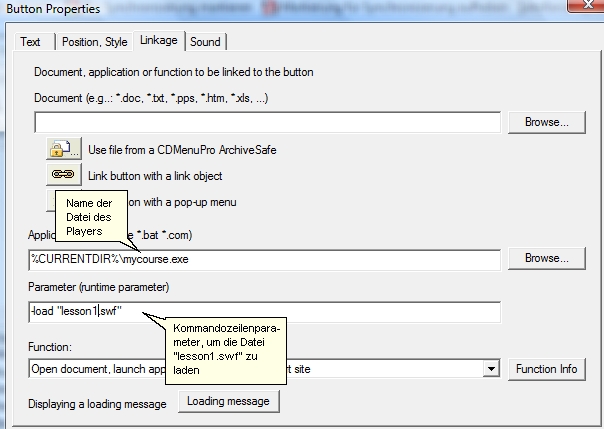604x429 pixels.
Task: Click the CDMenuPro ArchiveSafe lock icon button
Action: 64,149
